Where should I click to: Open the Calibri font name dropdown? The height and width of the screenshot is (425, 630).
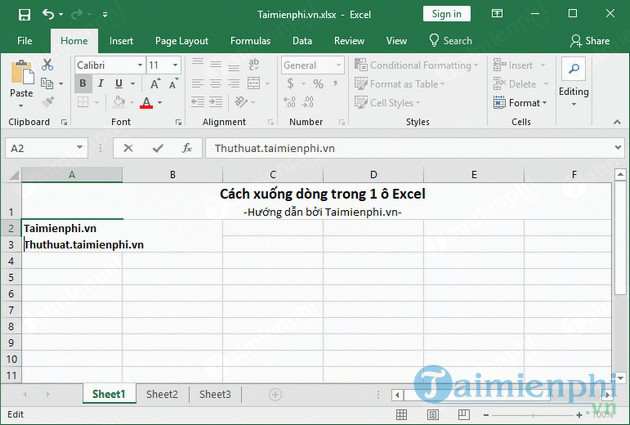click(140, 65)
